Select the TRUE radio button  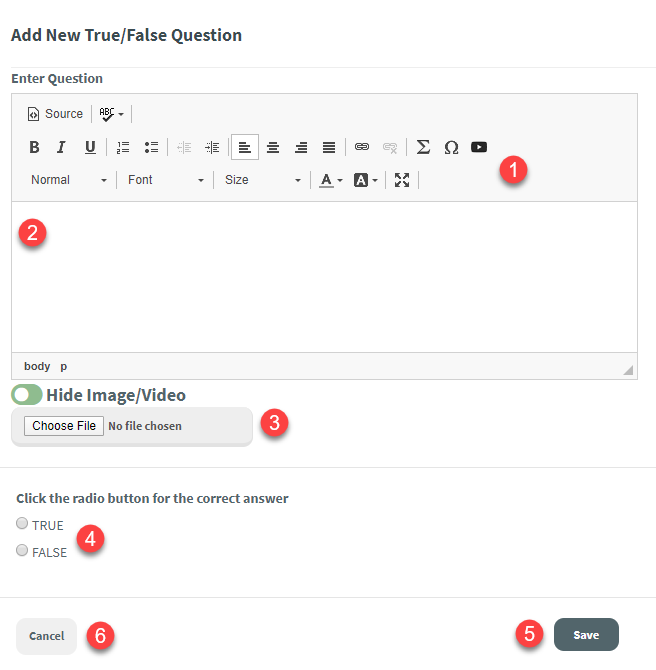(23, 523)
